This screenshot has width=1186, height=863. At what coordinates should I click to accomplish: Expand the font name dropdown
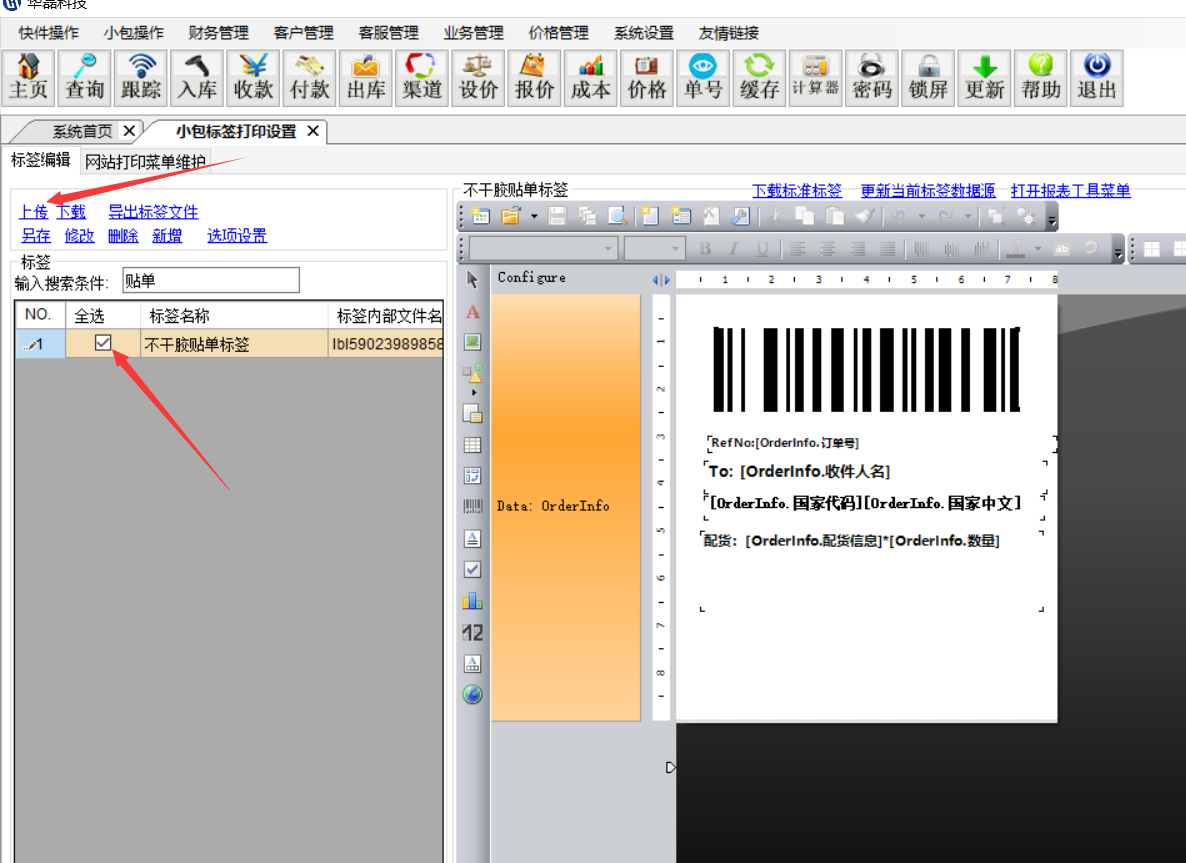pos(608,249)
